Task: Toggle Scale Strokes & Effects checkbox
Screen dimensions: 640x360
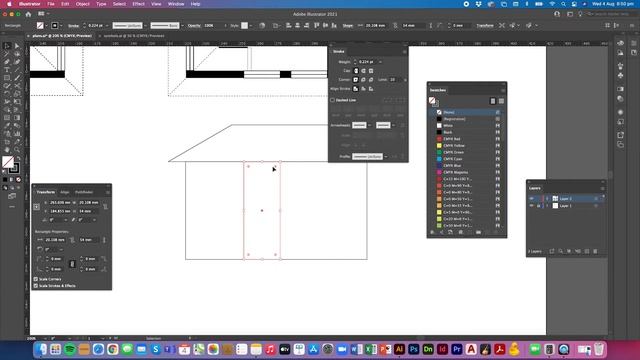Action: click(x=36, y=286)
